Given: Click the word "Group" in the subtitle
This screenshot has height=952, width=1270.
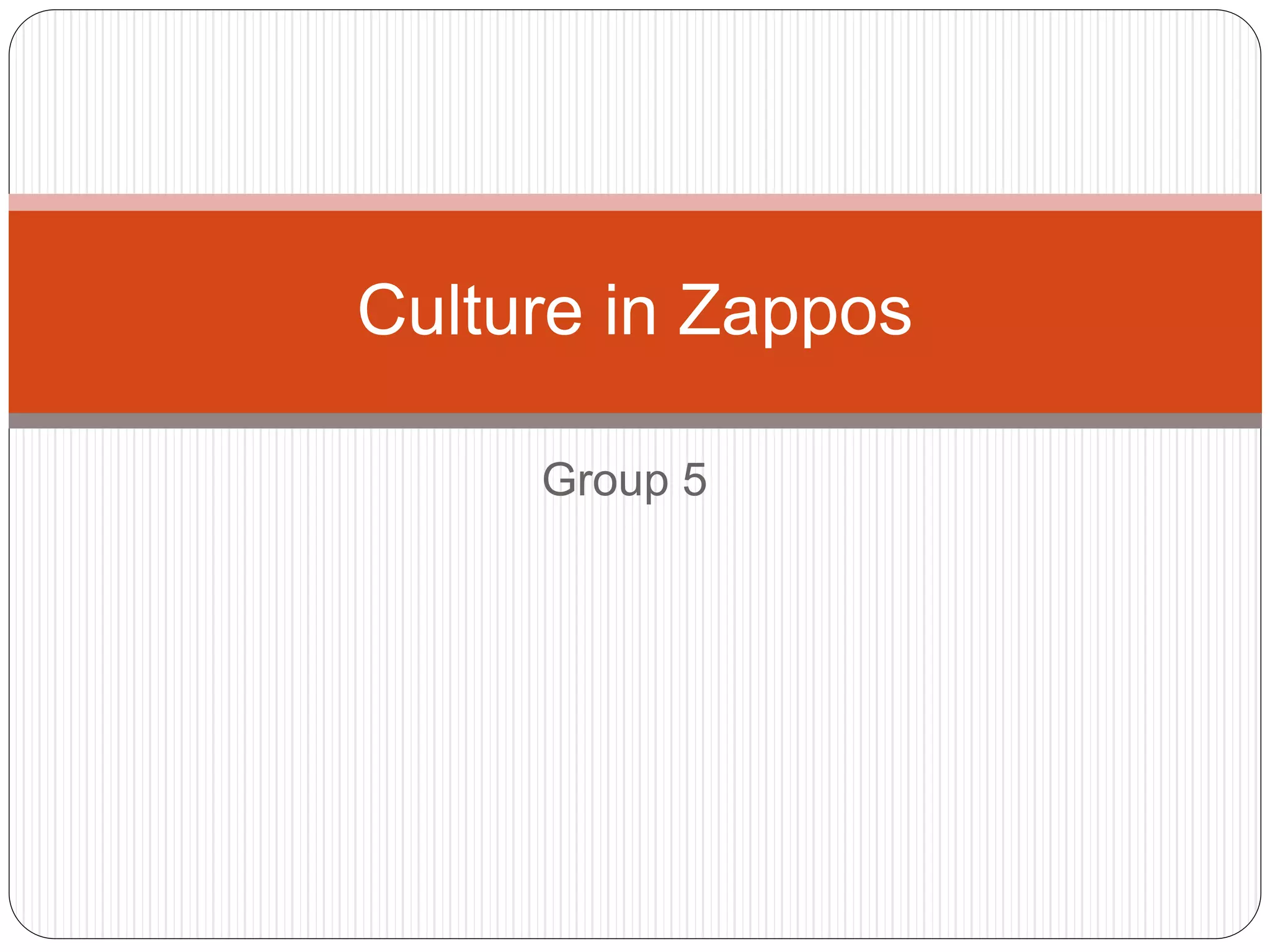Looking at the screenshot, I should click(605, 479).
